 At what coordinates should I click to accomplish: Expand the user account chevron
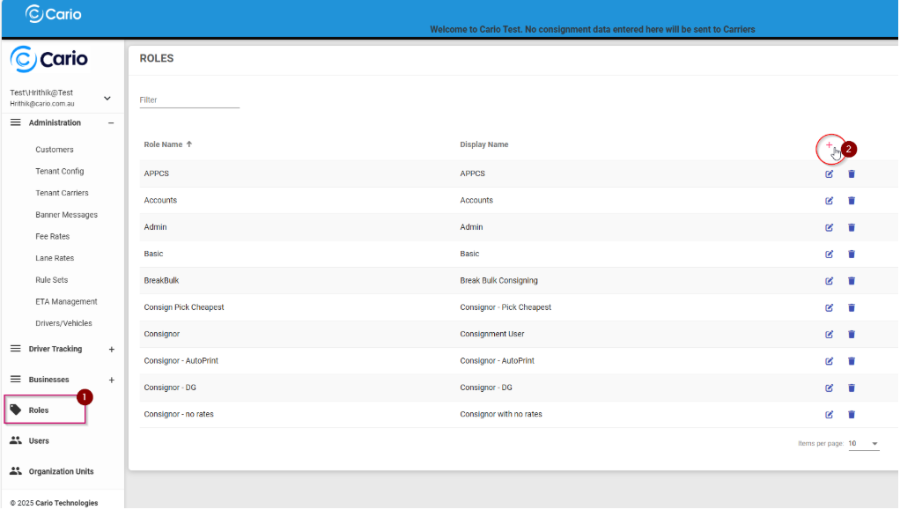[107, 98]
